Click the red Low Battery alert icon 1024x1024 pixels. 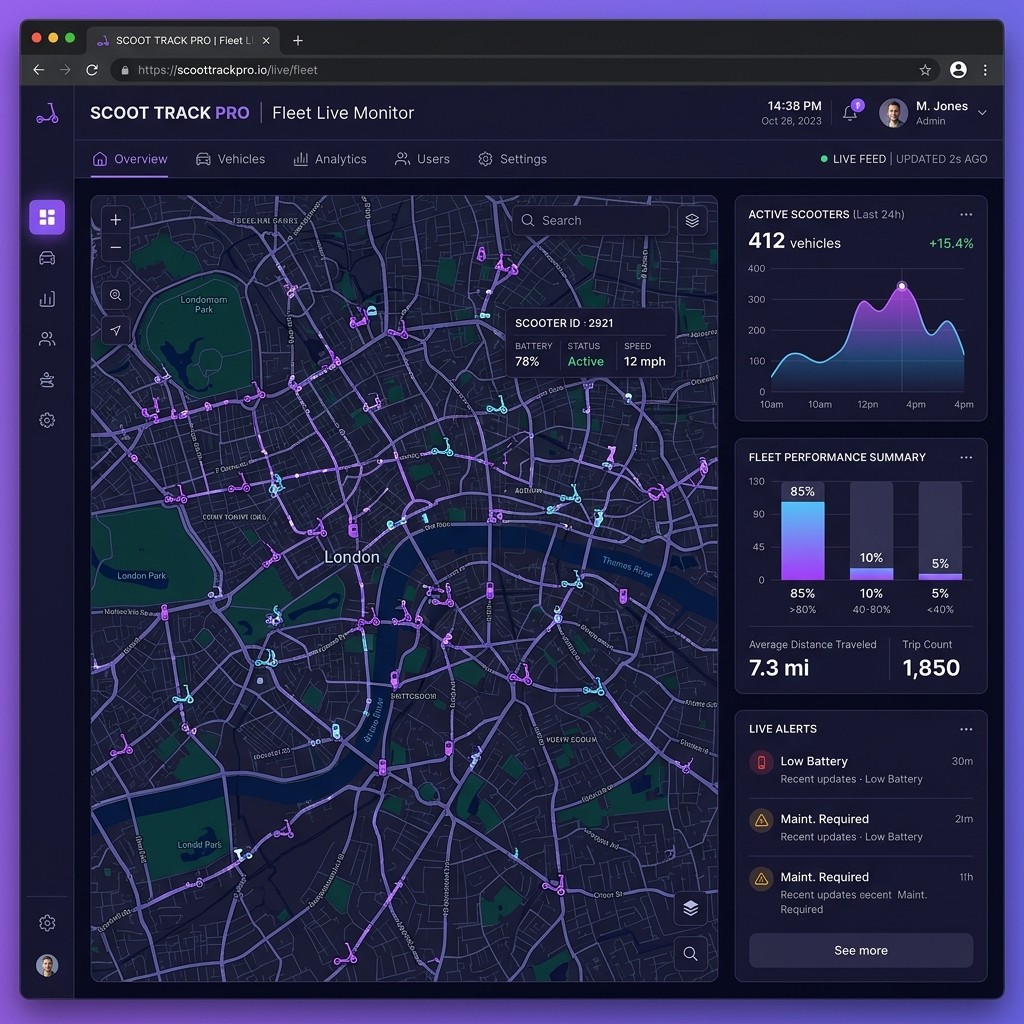761,762
